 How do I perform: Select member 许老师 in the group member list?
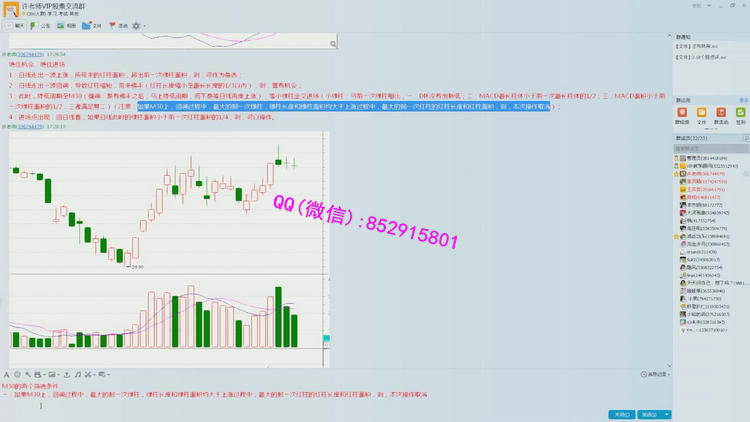click(693, 174)
